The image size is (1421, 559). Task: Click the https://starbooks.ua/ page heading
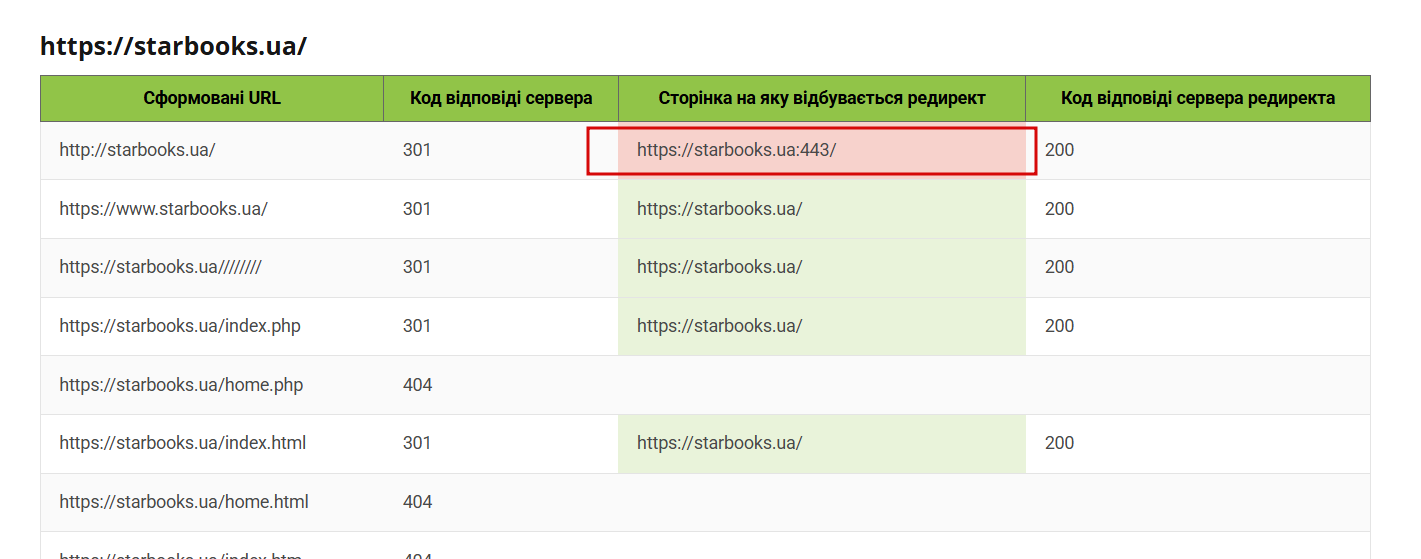pyautogui.click(x=173, y=46)
